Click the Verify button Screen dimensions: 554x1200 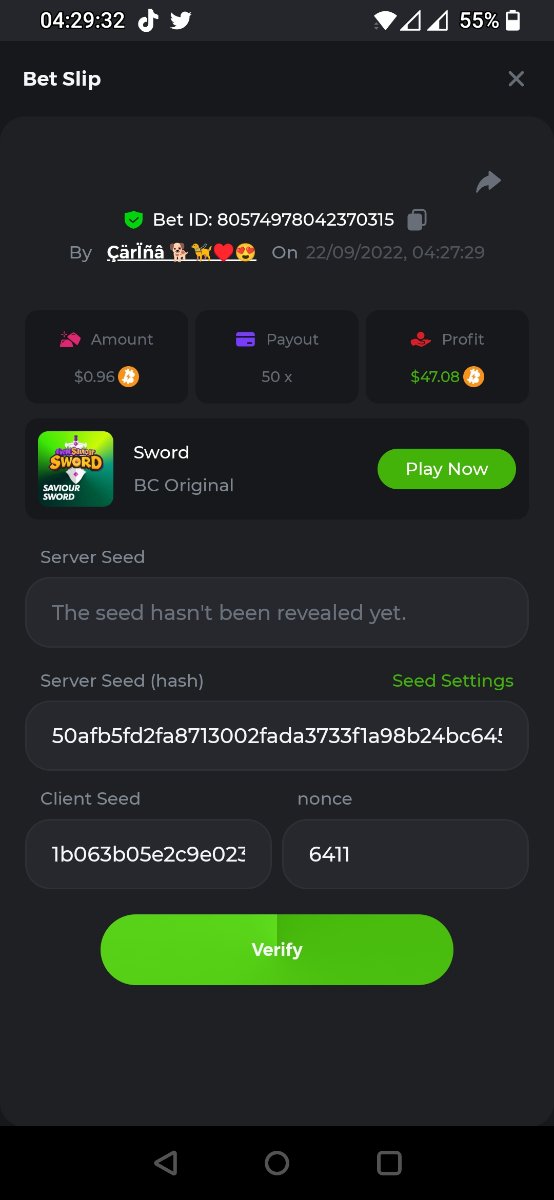click(x=277, y=949)
